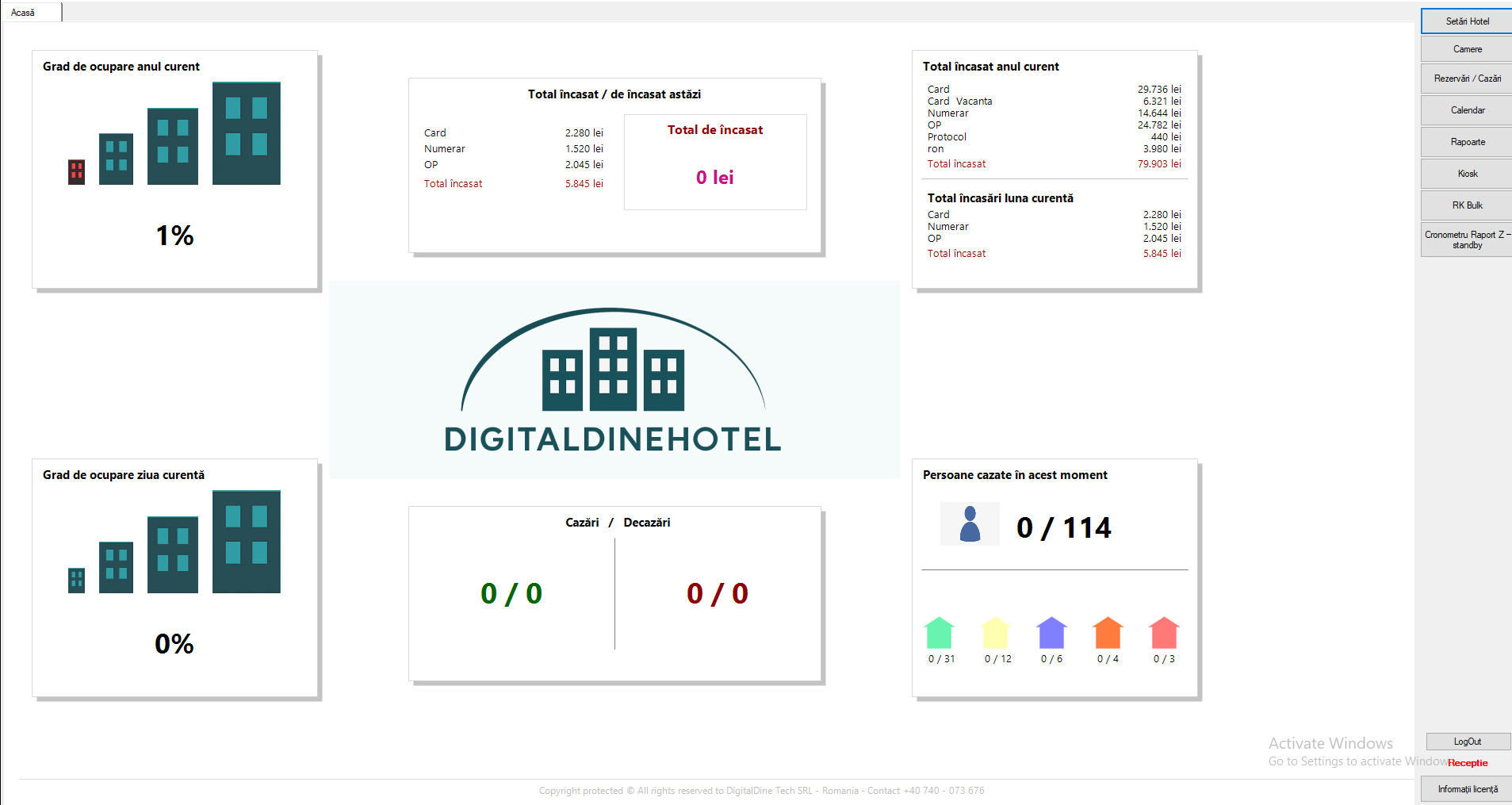This screenshot has width=1512, height=805.
Task: Click the buildings graphic in yearly occupancy card
Action: (174, 133)
